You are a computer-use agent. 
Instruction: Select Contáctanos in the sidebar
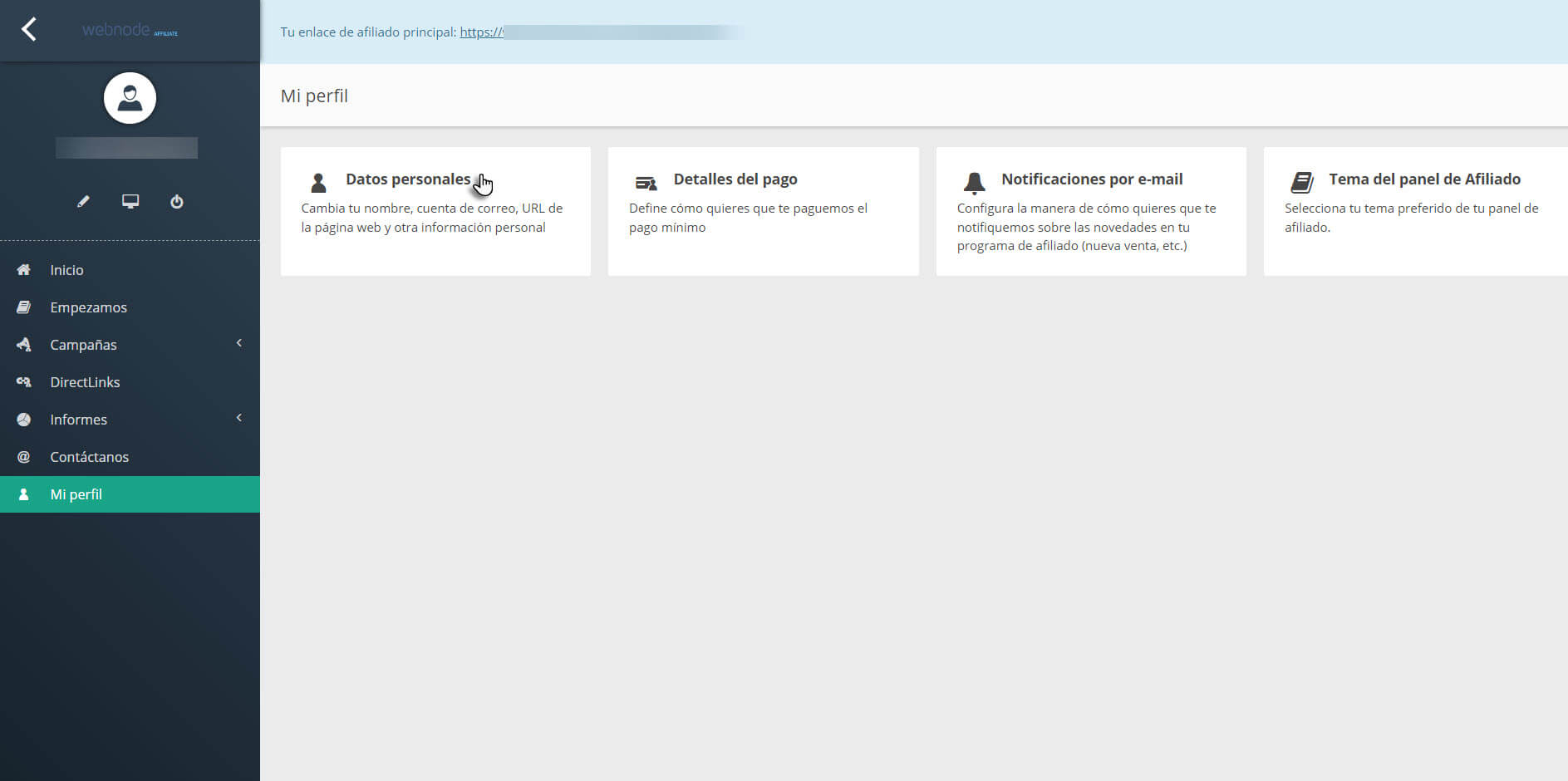tap(89, 457)
